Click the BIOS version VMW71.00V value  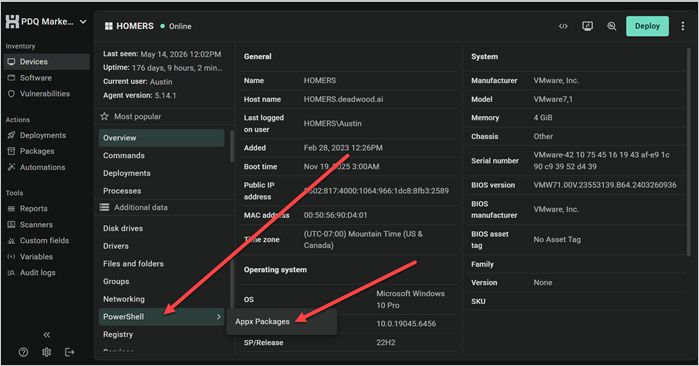[605, 185]
